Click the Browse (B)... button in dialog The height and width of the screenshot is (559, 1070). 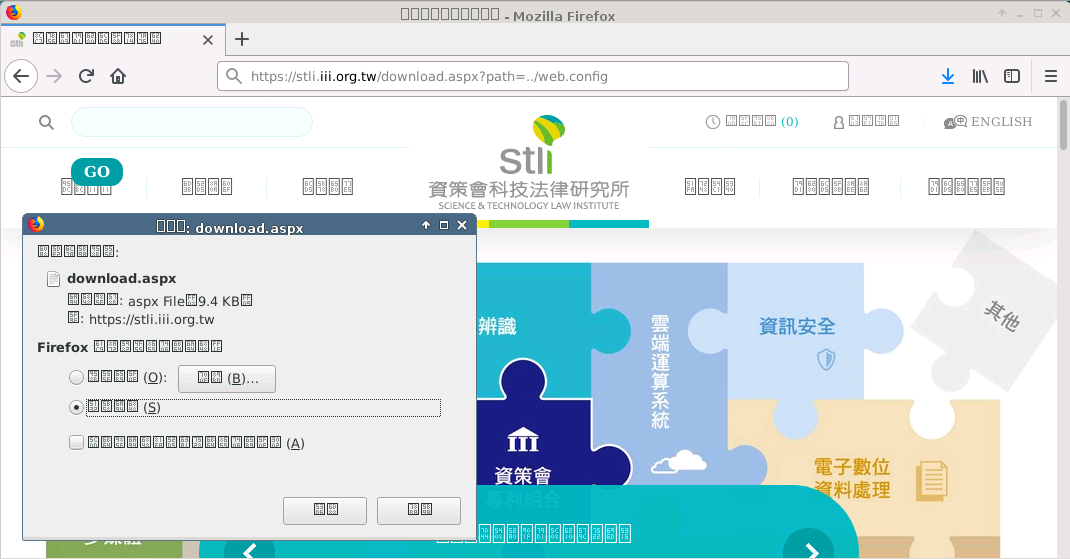(227, 378)
